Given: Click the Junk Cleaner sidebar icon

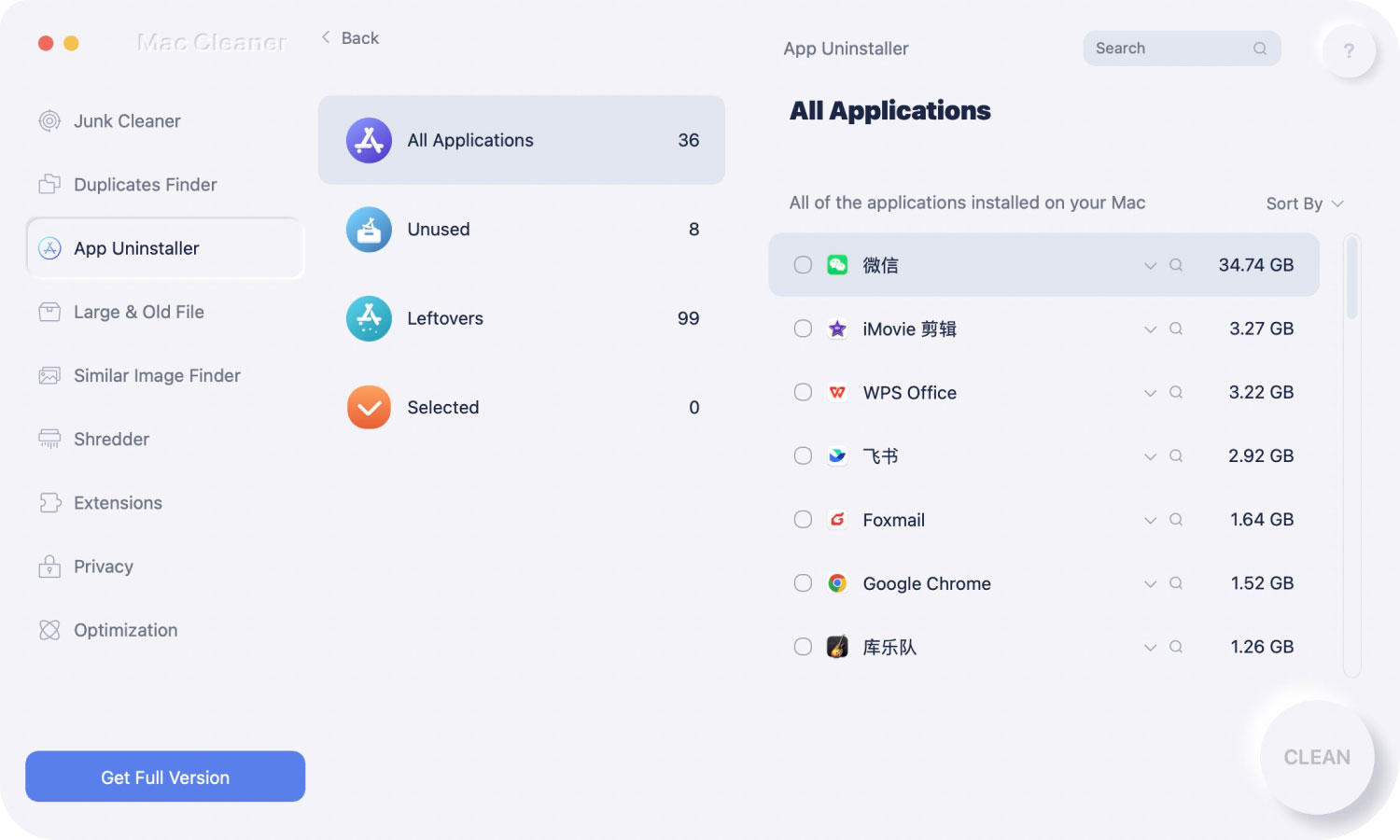Looking at the screenshot, I should coord(49,121).
